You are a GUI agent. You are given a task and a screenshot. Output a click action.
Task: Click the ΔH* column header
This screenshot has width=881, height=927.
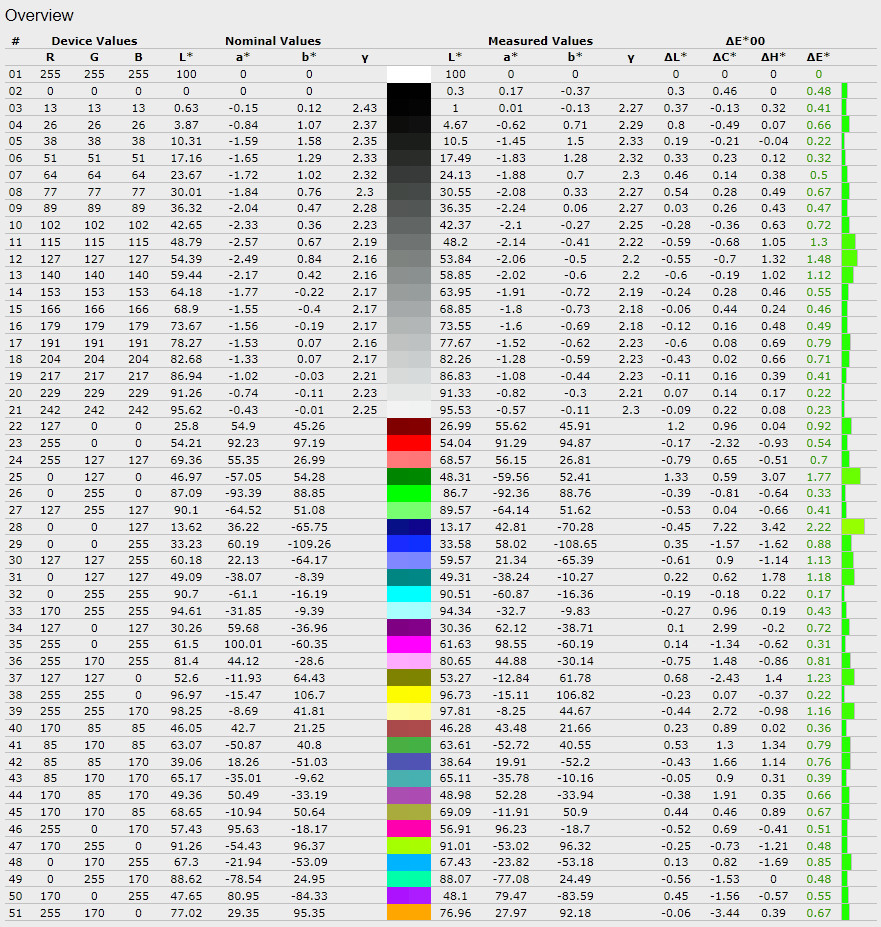pyautogui.click(x=773, y=57)
